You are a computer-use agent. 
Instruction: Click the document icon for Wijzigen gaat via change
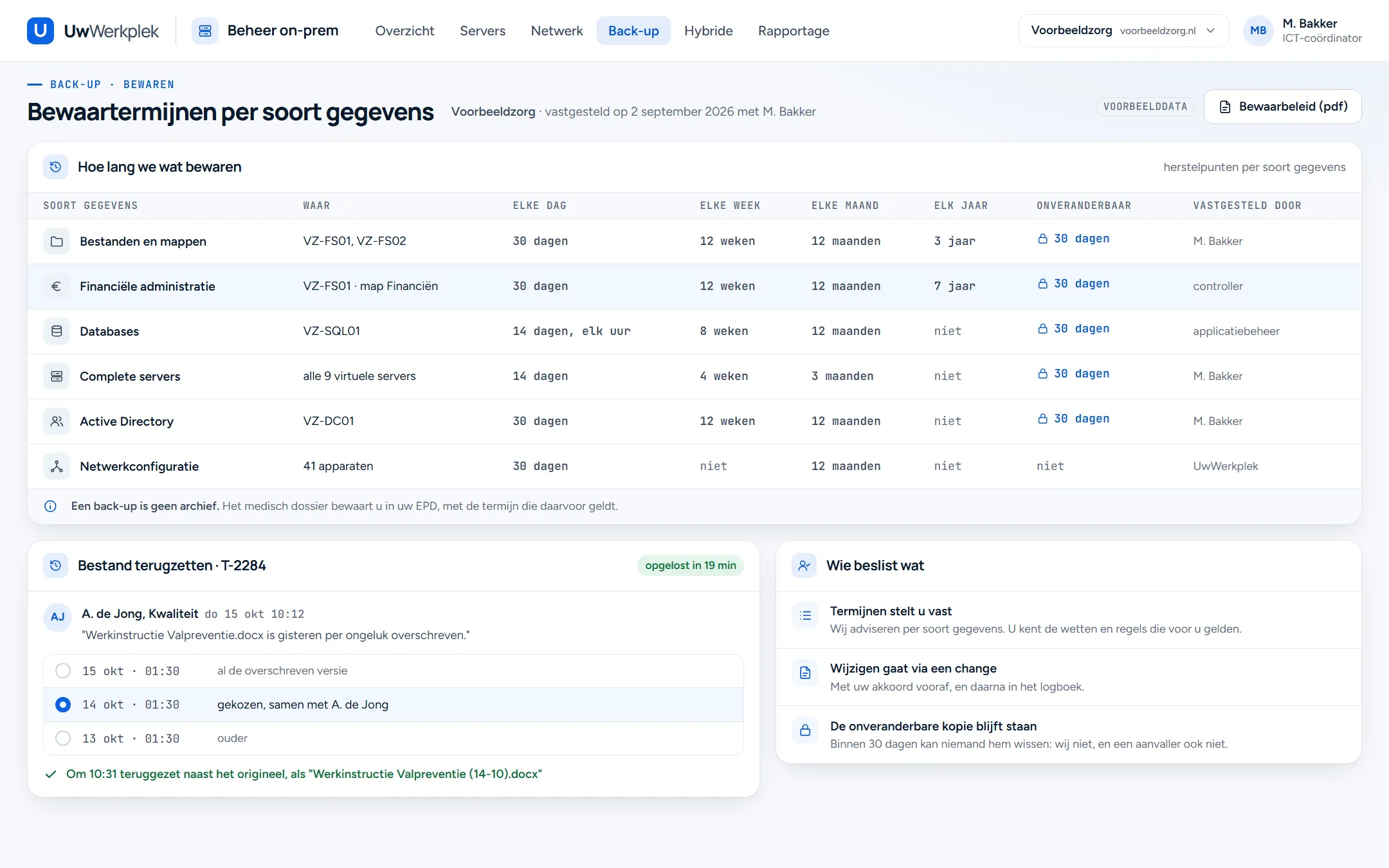pos(805,673)
